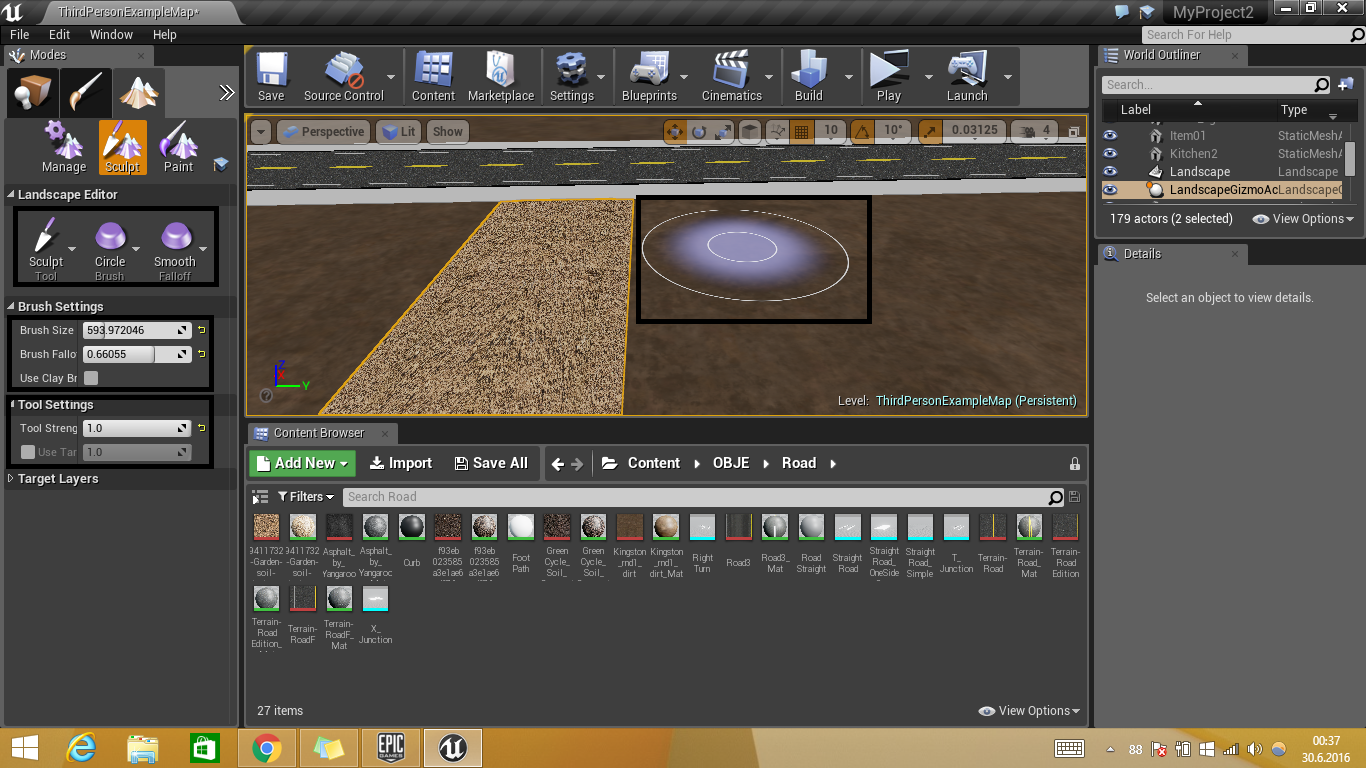Click the Import button in the Content Browser
This screenshot has height=768, width=1366.
click(x=401, y=463)
